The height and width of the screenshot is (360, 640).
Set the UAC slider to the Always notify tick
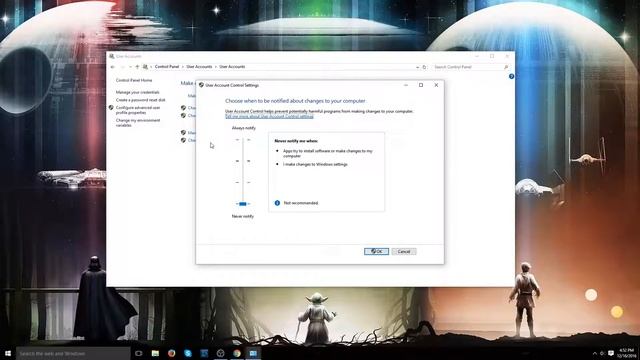coord(243,140)
